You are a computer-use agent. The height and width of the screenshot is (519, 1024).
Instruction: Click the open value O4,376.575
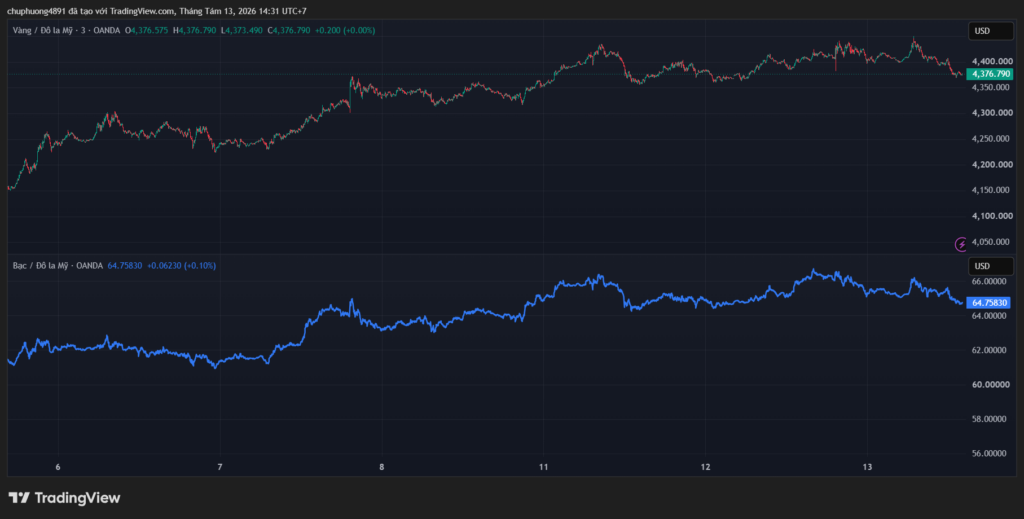[x=148, y=30]
